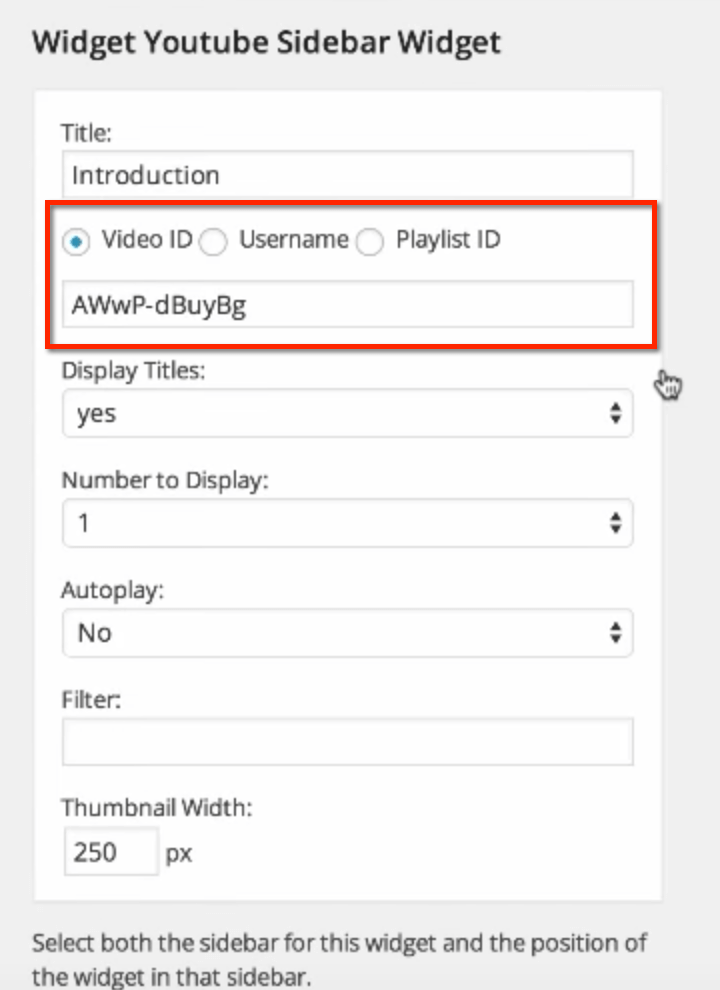Image resolution: width=720 pixels, height=990 pixels.
Task: Click the Number to Display arrows icon
Action: pos(616,523)
